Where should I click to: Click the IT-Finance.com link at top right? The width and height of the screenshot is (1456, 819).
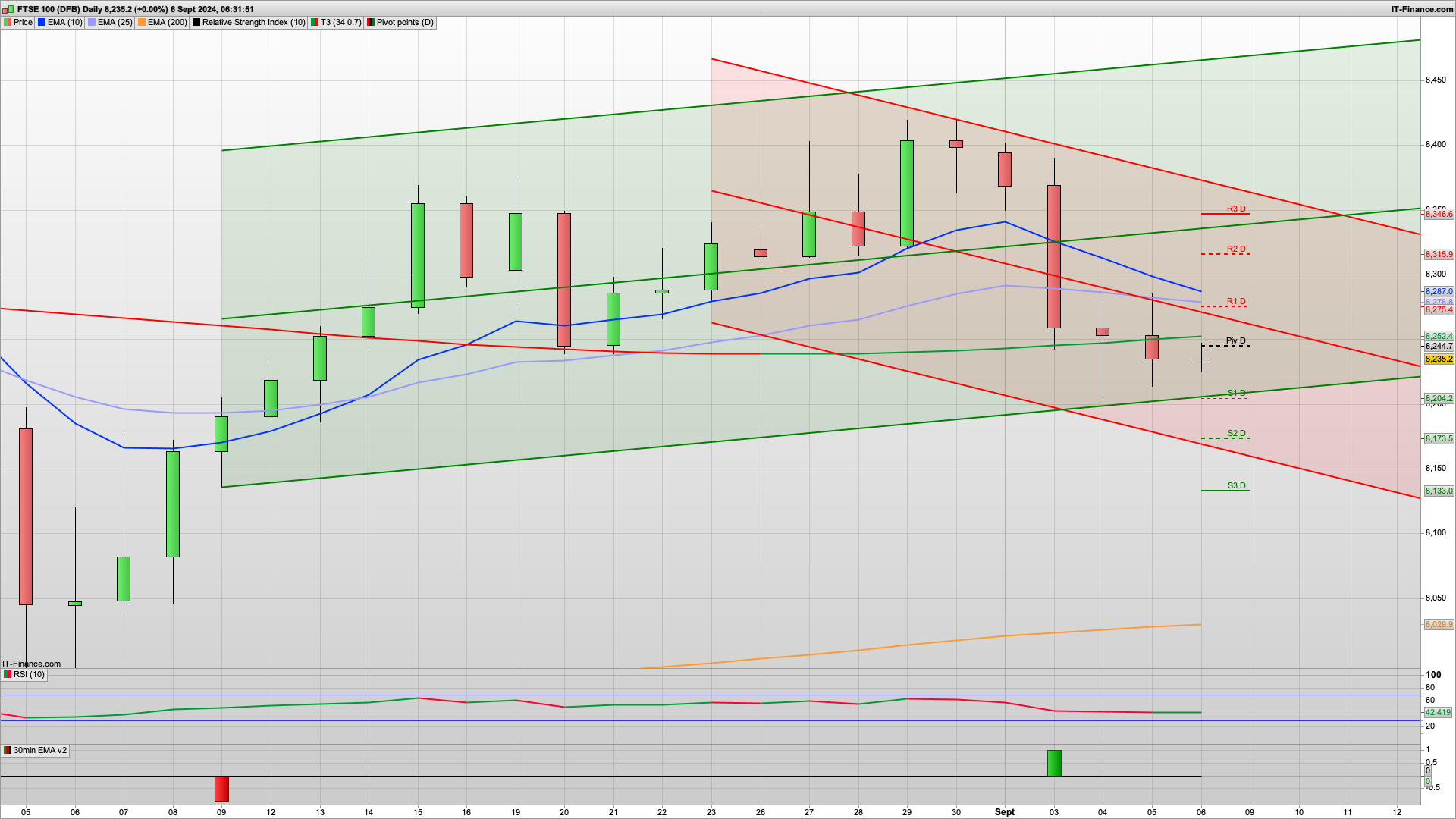click(x=1422, y=9)
